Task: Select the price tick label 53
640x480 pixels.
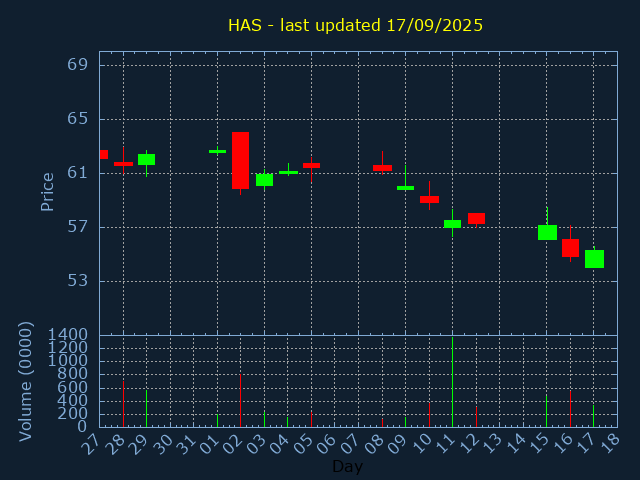Action: 78,280
